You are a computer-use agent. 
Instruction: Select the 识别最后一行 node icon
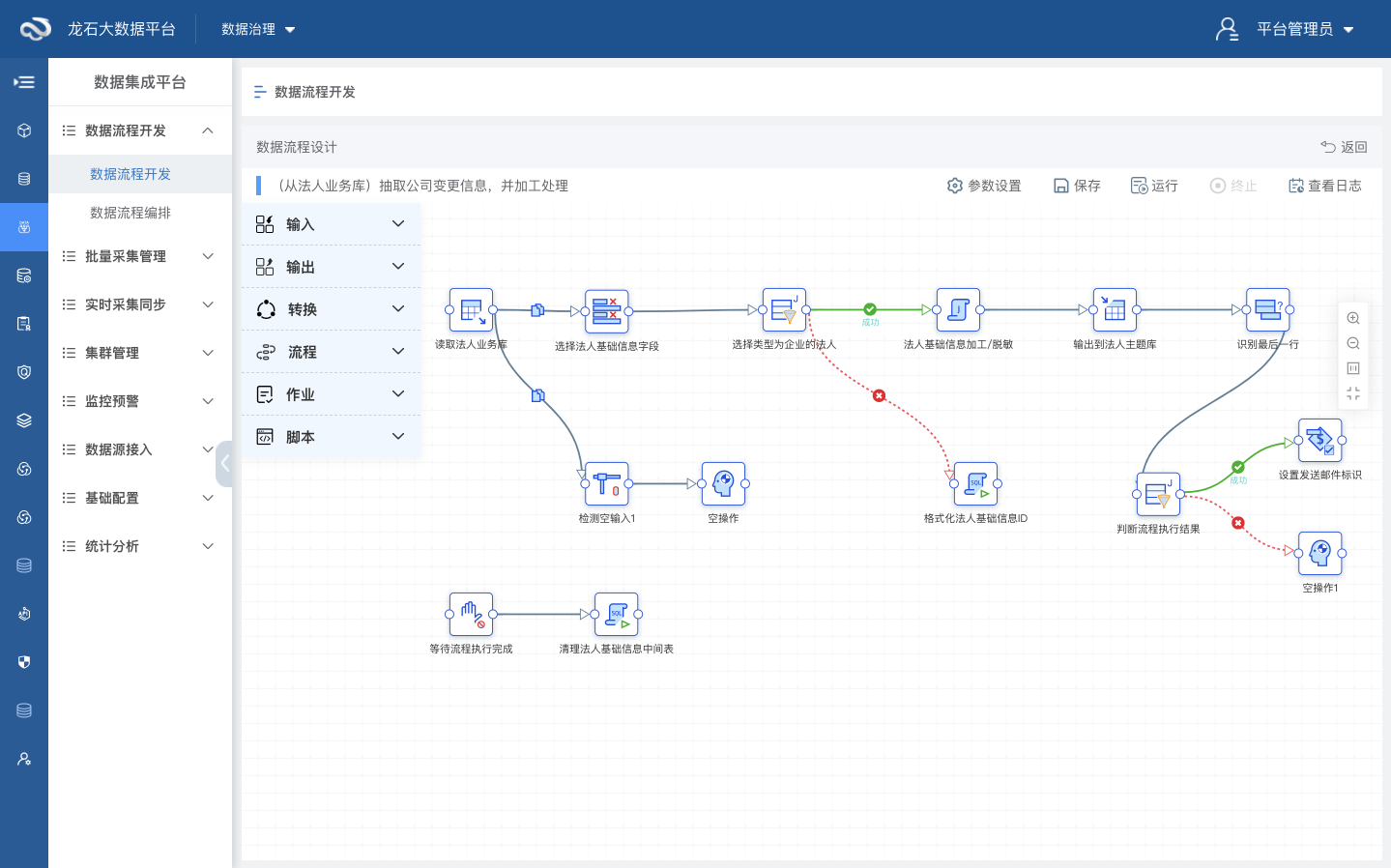pos(1268,310)
